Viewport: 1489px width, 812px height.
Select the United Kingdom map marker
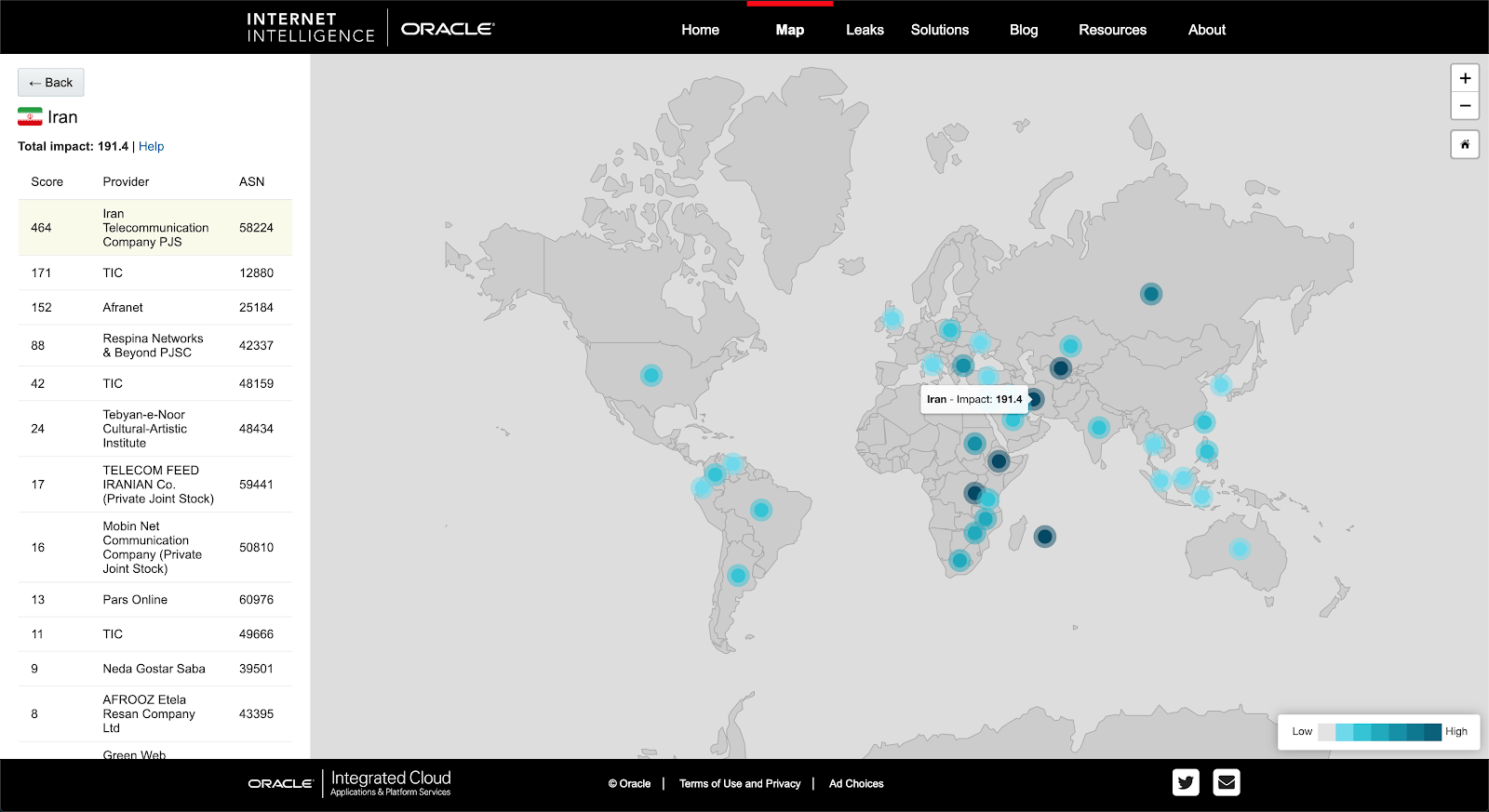(892, 320)
